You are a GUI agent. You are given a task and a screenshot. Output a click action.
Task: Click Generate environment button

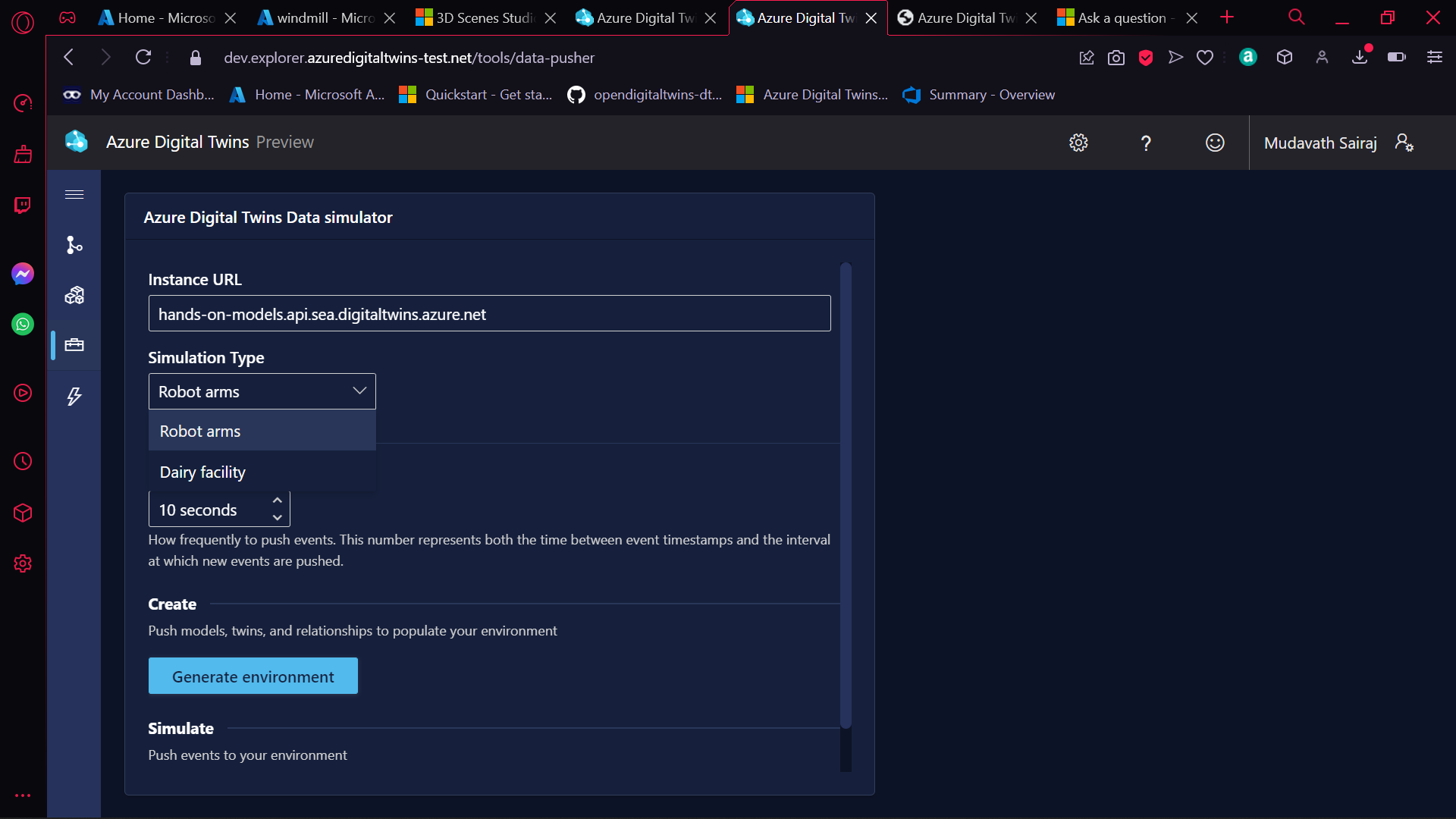coord(253,676)
